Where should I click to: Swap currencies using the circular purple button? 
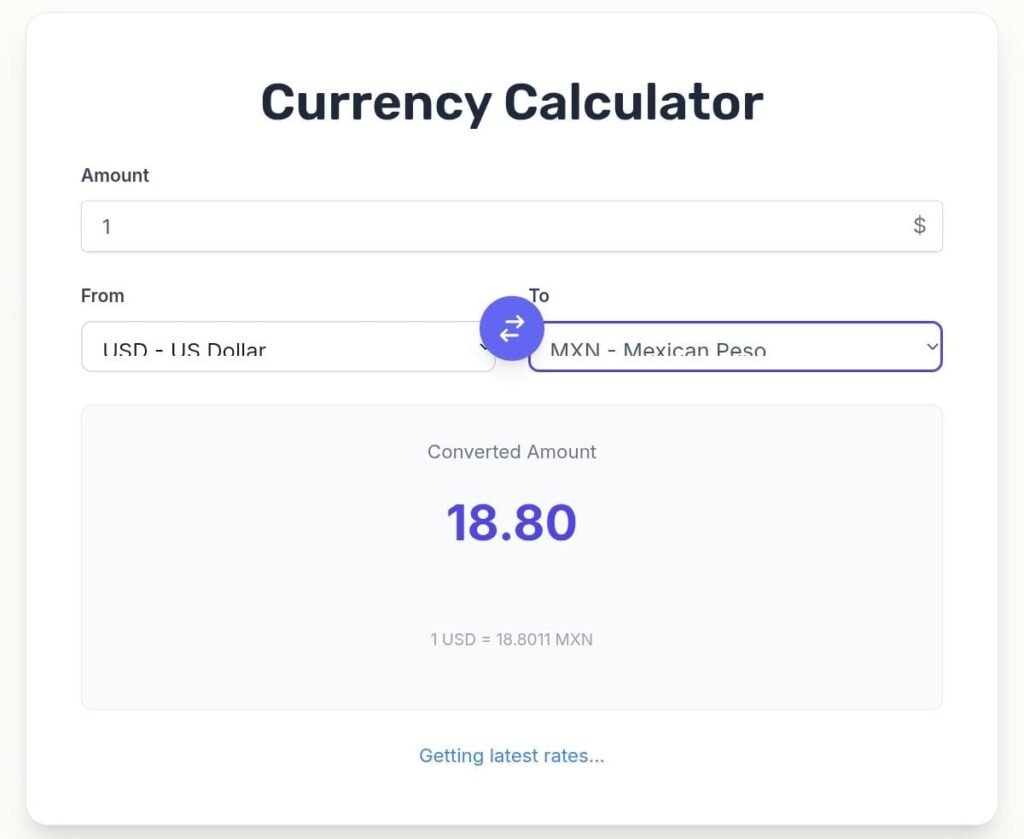tap(512, 327)
